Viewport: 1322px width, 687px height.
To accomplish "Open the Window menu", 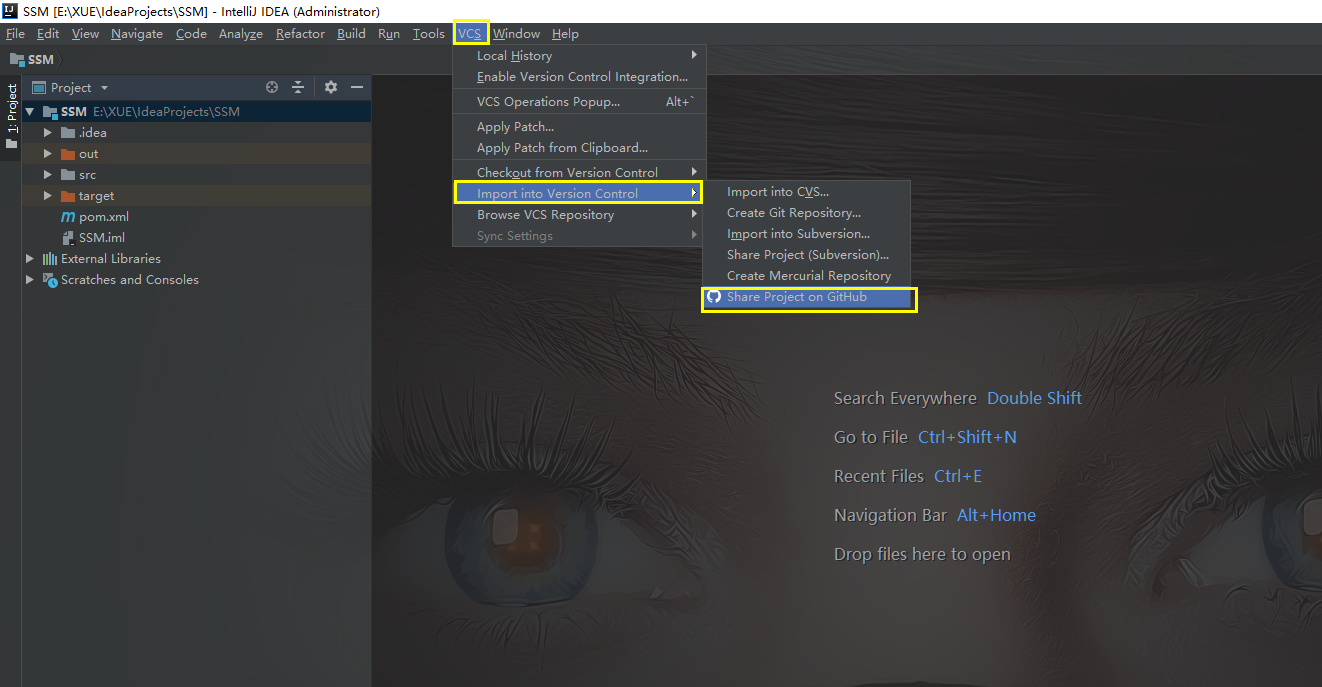I will (516, 34).
